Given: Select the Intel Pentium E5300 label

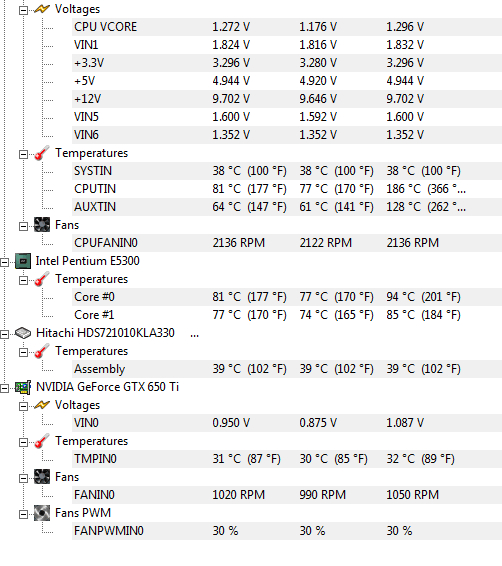Looking at the screenshot, I should (87, 261).
